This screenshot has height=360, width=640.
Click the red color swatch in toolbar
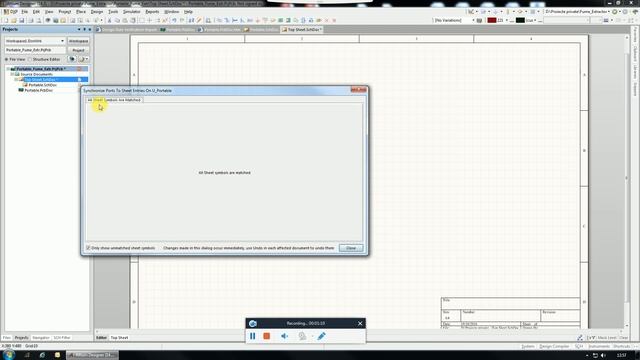click(x=491, y=20)
